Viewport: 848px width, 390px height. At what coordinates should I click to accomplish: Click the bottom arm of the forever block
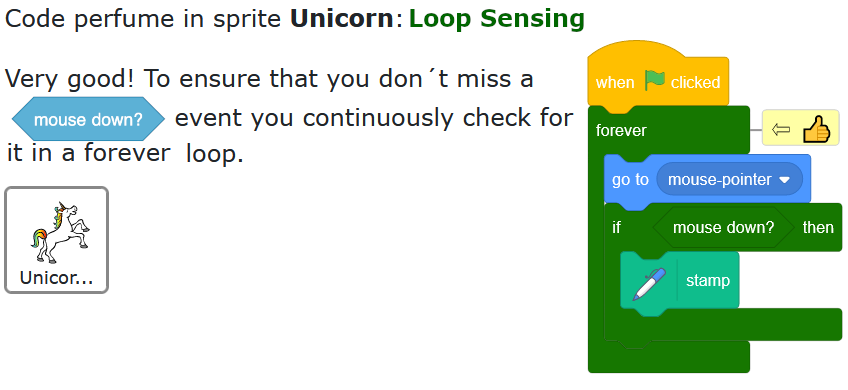click(x=668, y=357)
